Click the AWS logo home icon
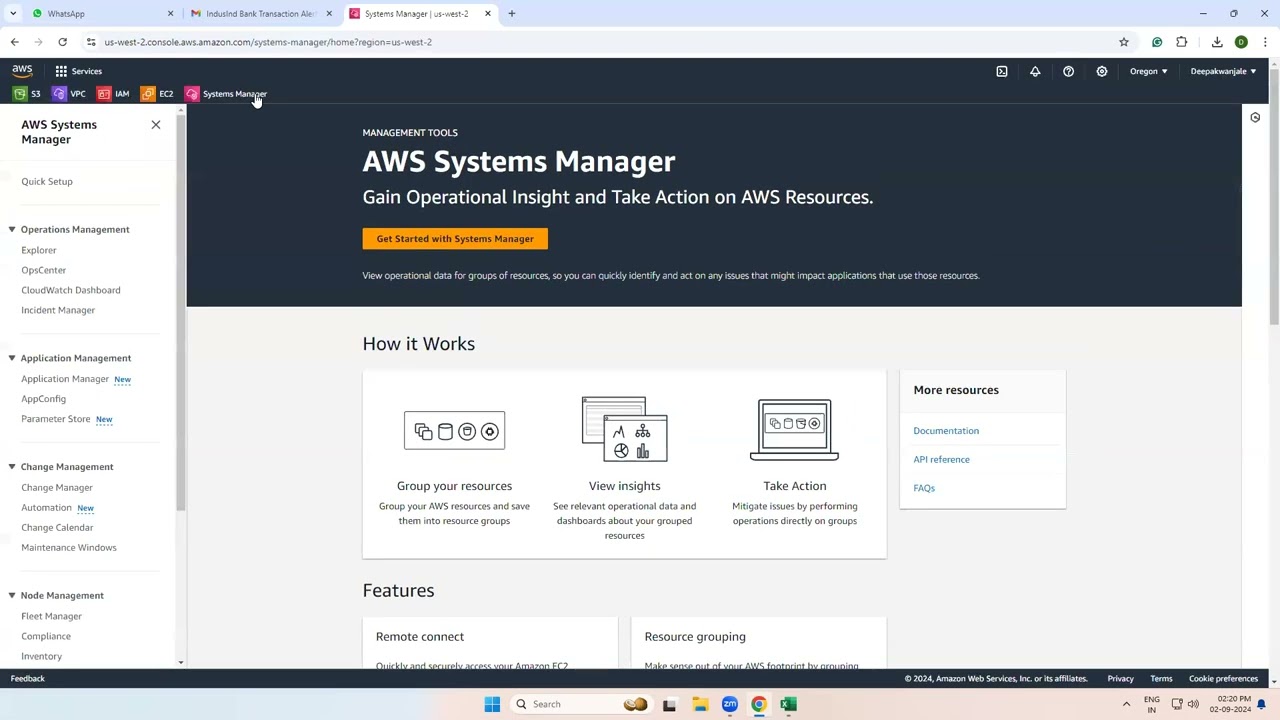 [22, 71]
